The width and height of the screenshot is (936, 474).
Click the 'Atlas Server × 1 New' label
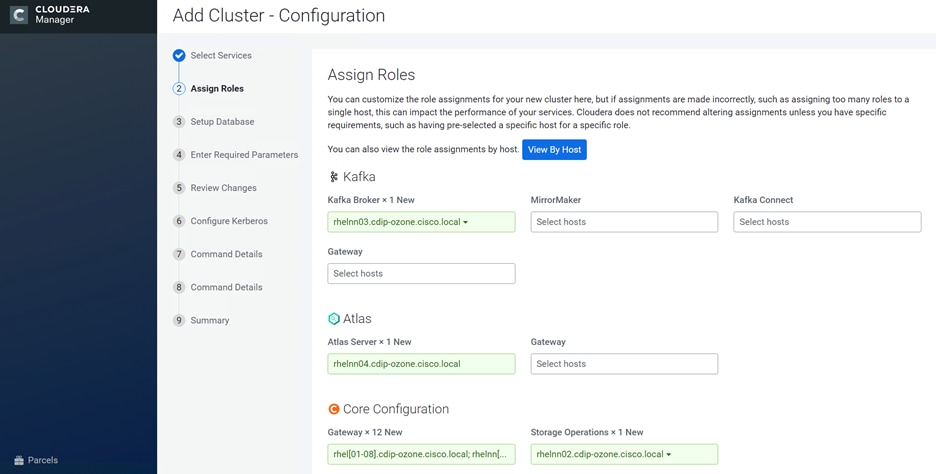[x=370, y=342]
